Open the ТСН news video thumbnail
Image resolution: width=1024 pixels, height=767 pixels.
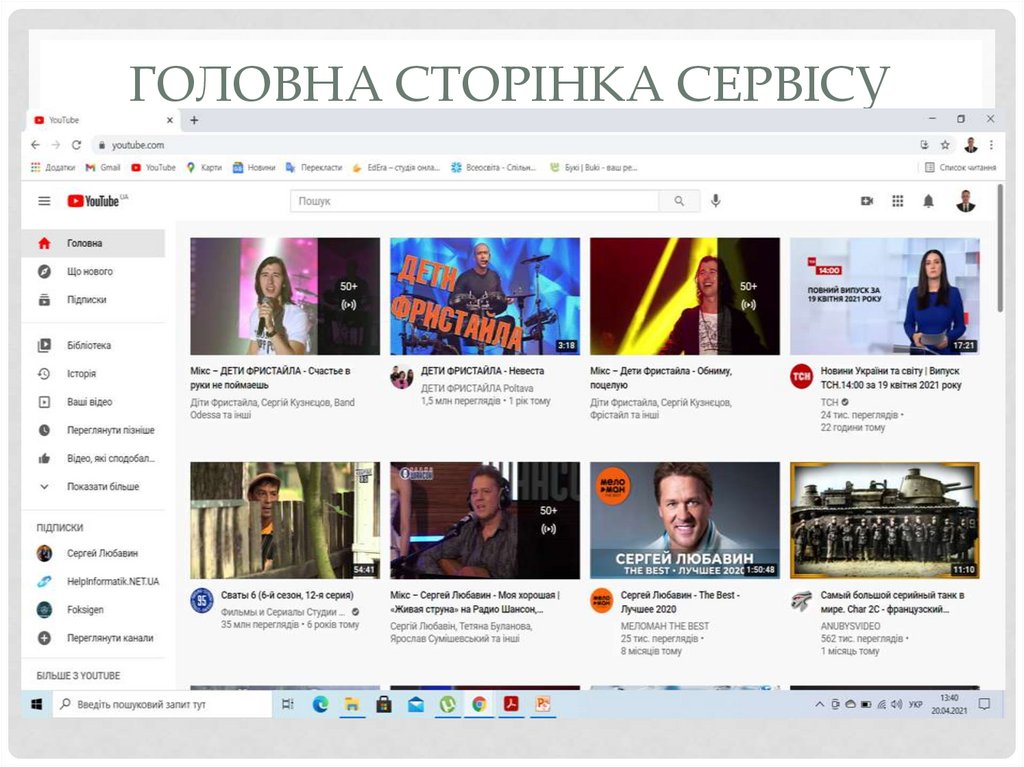tap(884, 296)
